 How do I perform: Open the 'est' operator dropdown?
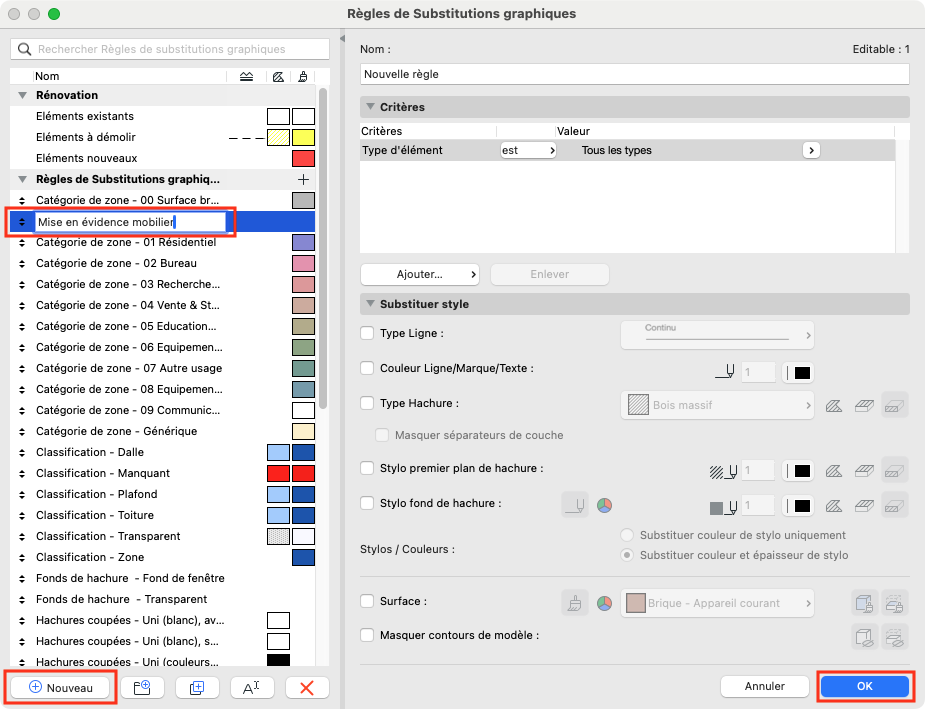coord(528,150)
